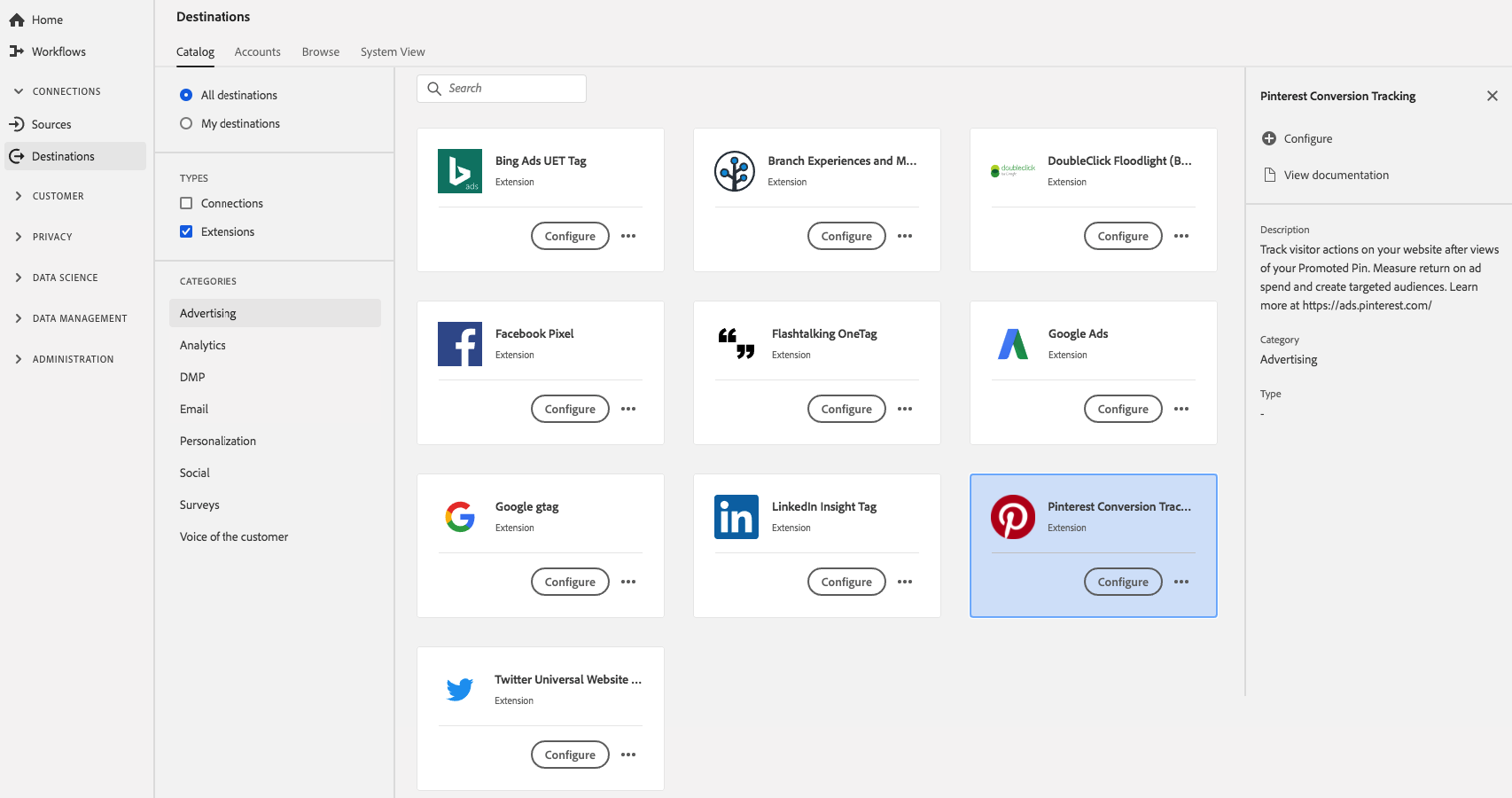1512x798 pixels.
Task: Click the Facebook Pixel logo
Action: (x=460, y=344)
